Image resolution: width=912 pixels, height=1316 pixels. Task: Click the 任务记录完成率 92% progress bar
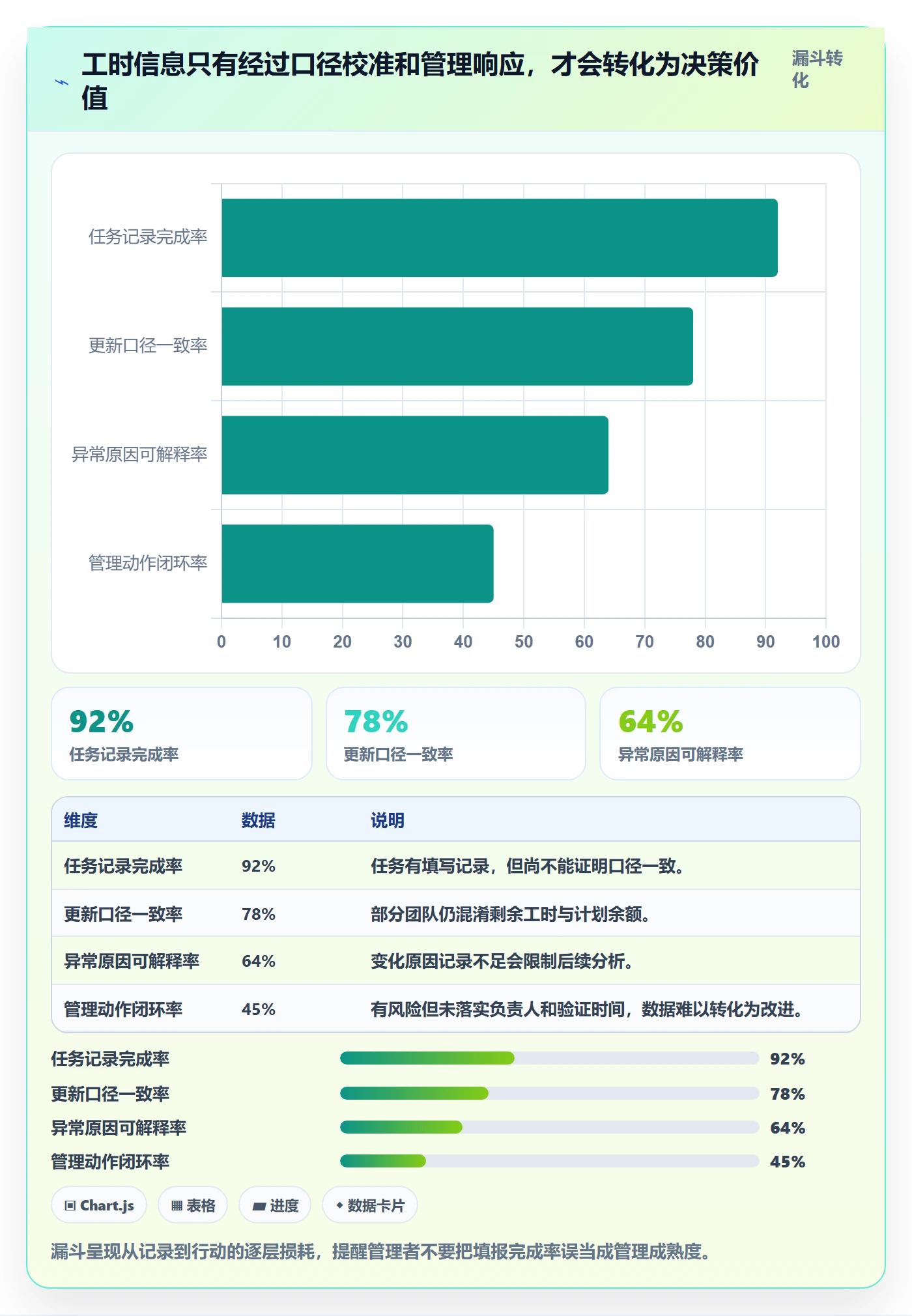(550, 1058)
